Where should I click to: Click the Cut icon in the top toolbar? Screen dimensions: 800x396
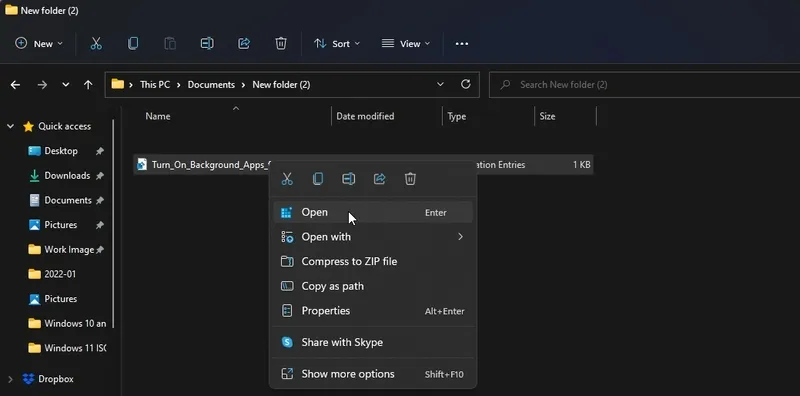[x=96, y=44]
